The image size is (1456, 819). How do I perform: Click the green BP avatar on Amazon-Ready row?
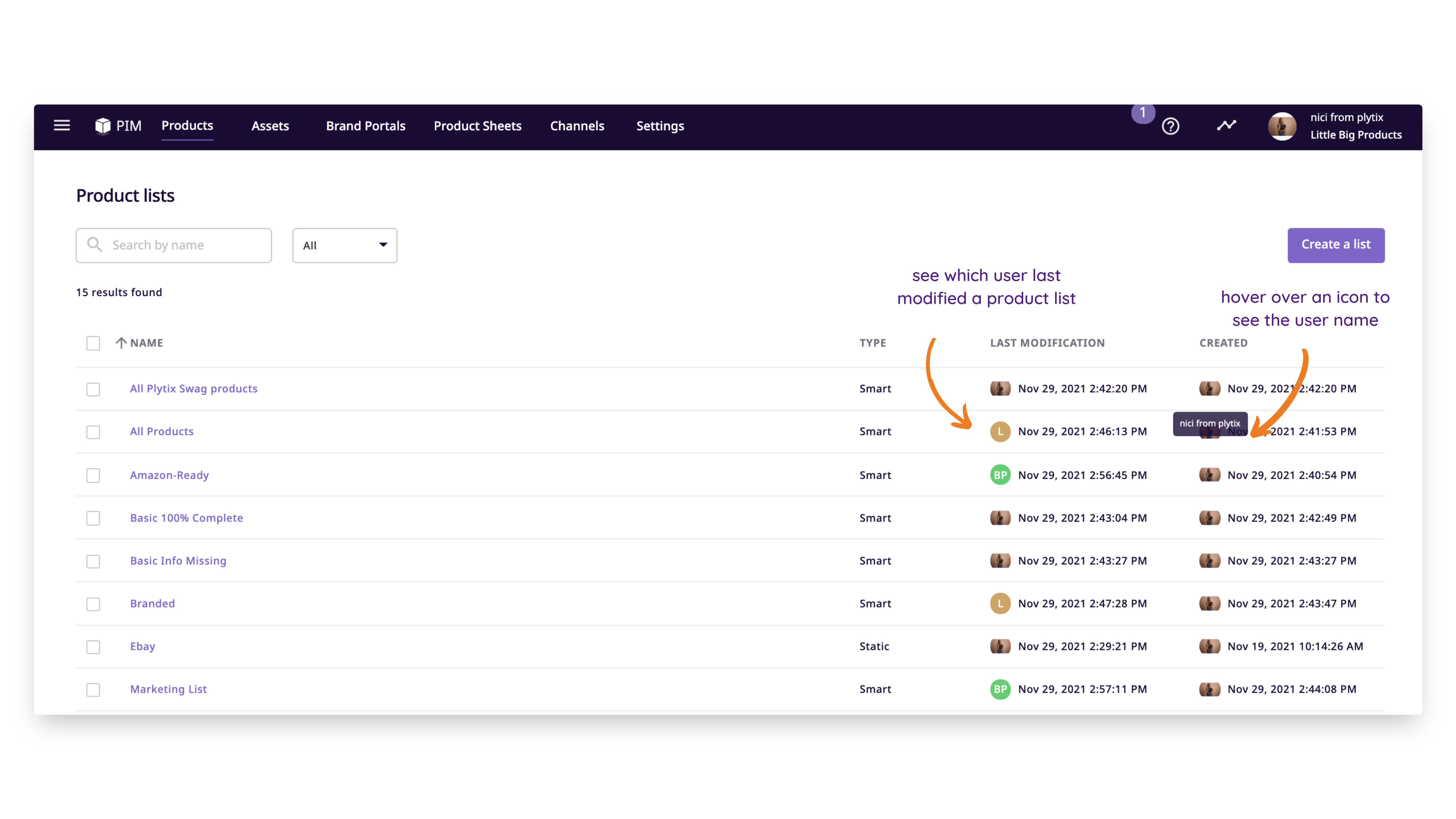click(x=1000, y=475)
